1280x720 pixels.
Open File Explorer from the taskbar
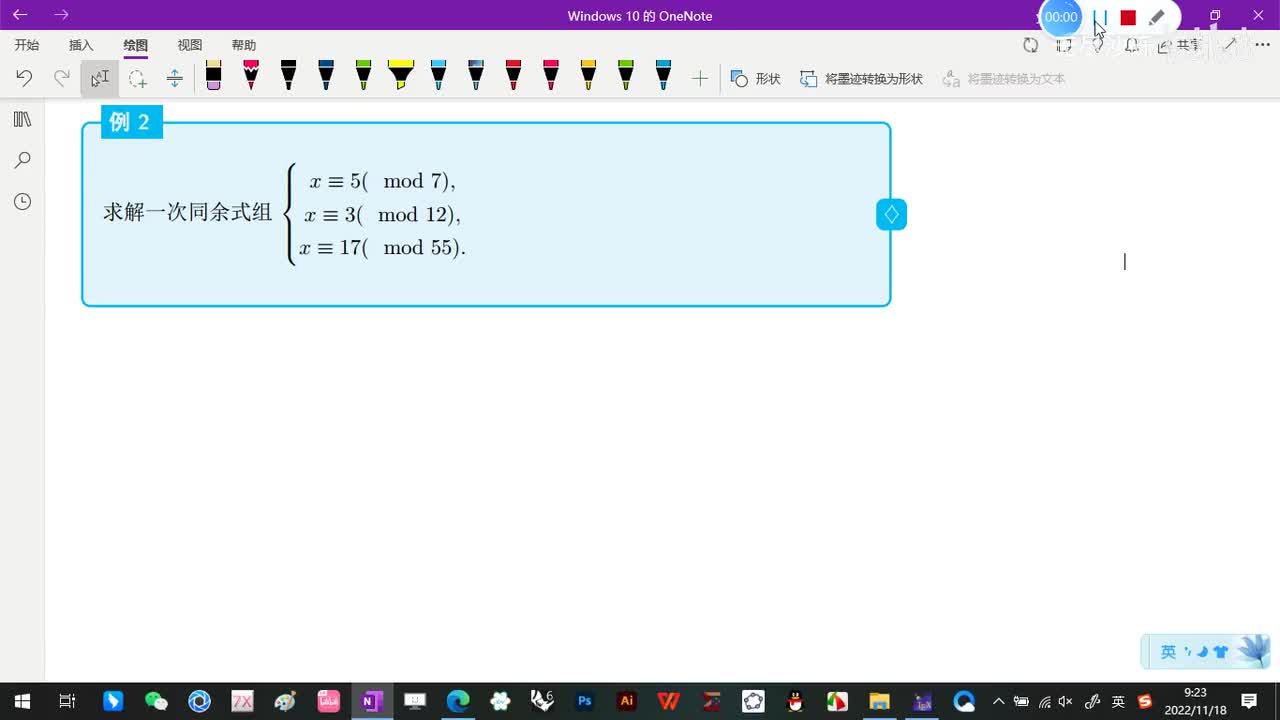click(879, 701)
